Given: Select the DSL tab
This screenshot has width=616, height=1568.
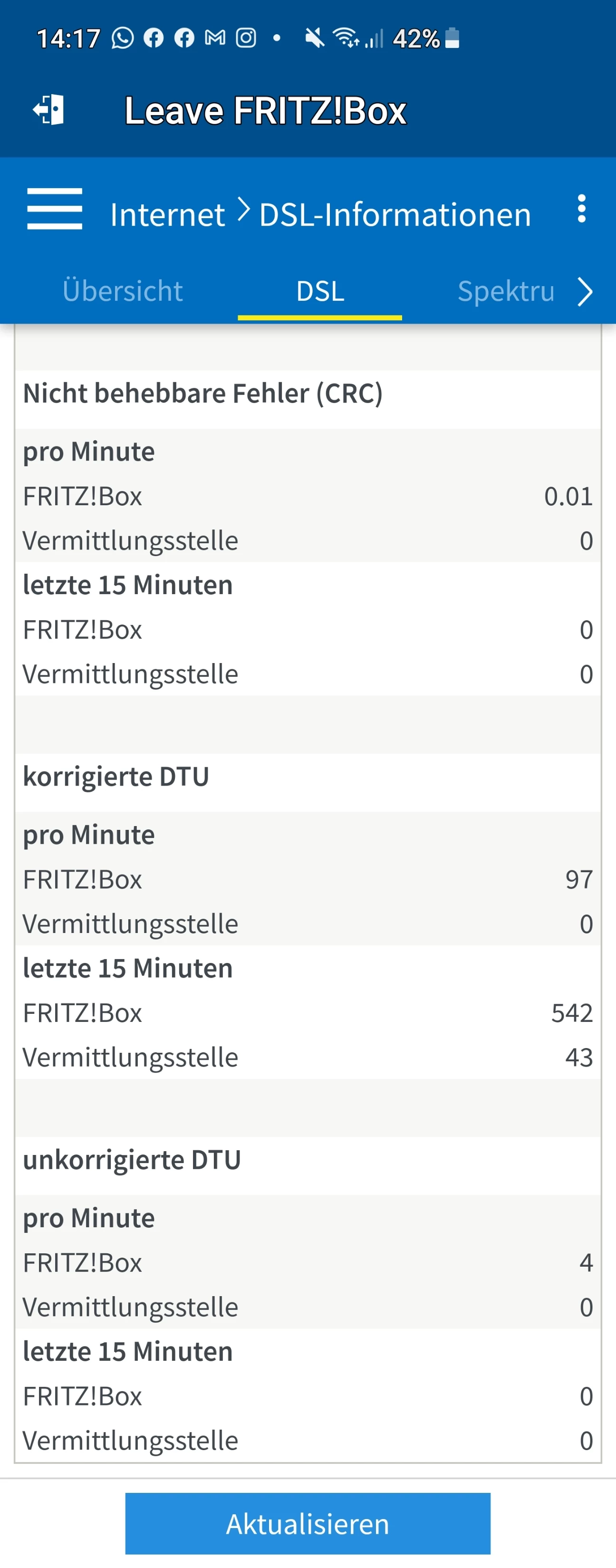Looking at the screenshot, I should [320, 291].
